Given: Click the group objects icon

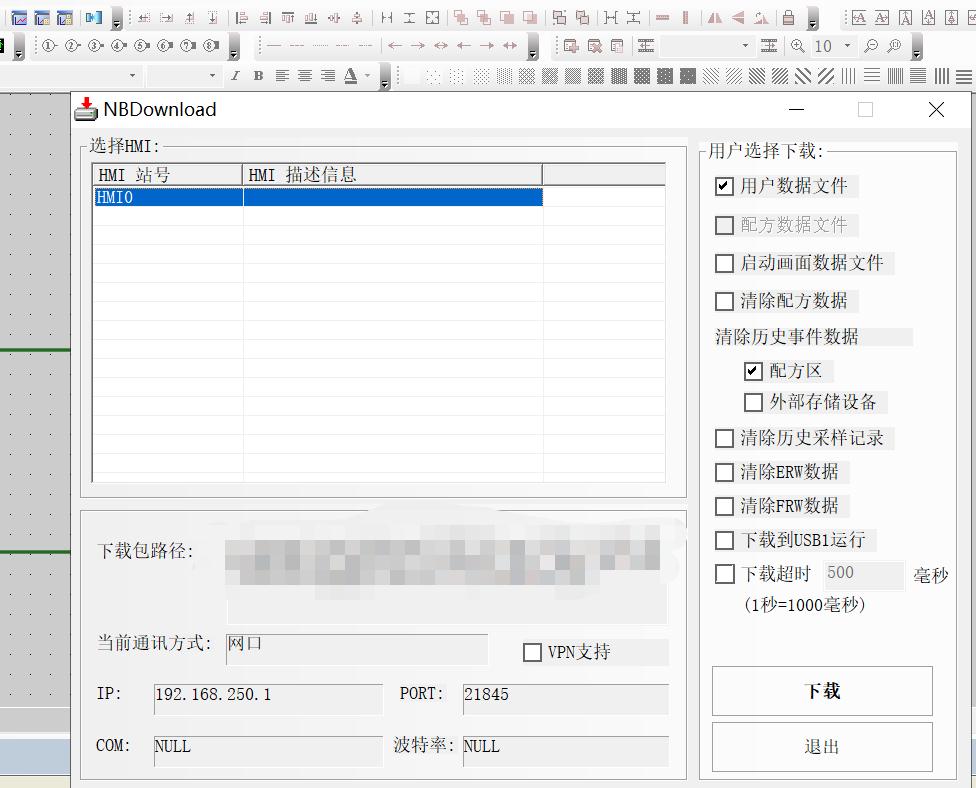Looking at the screenshot, I should [560, 18].
